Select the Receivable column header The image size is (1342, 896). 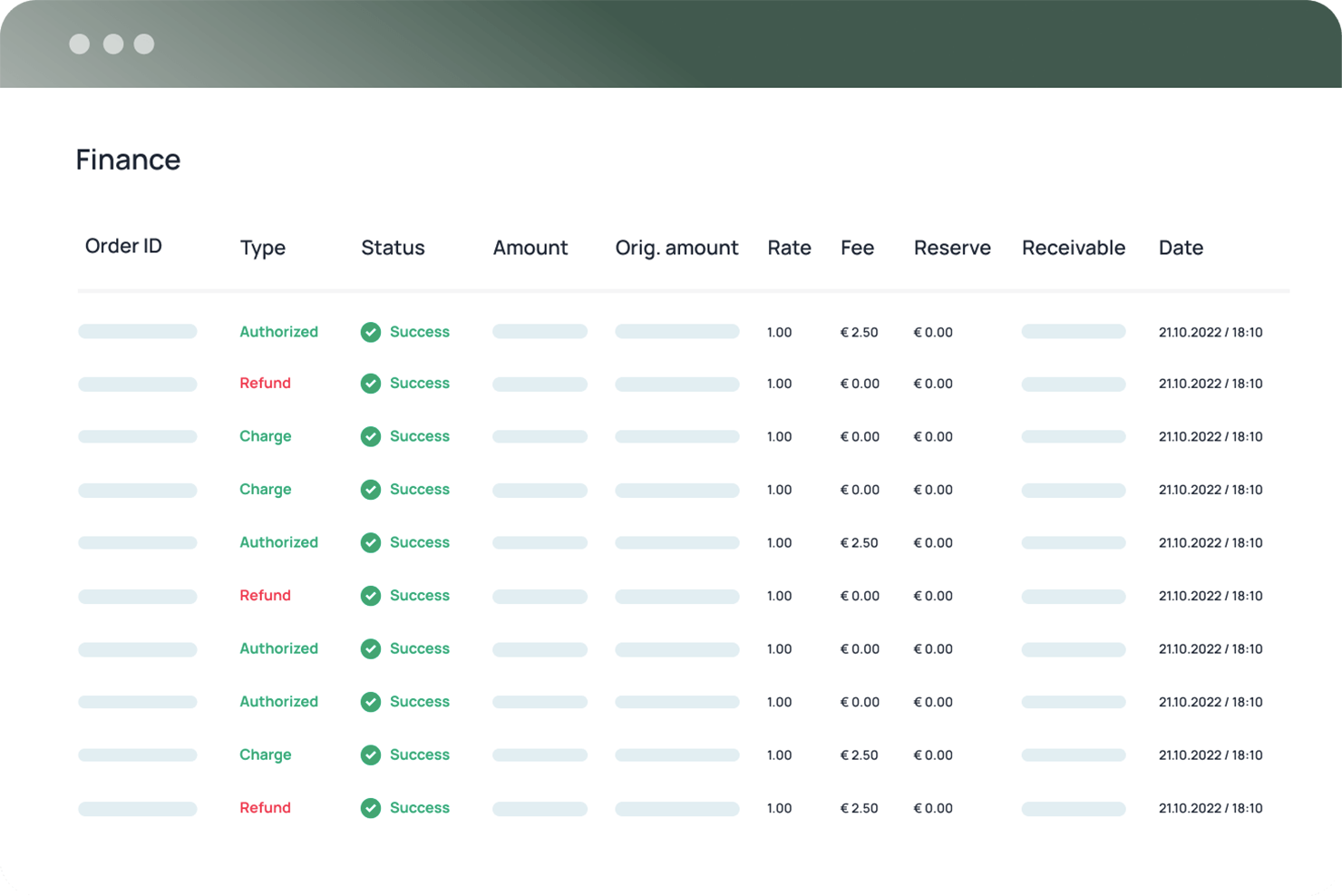tap(1074, 248)
